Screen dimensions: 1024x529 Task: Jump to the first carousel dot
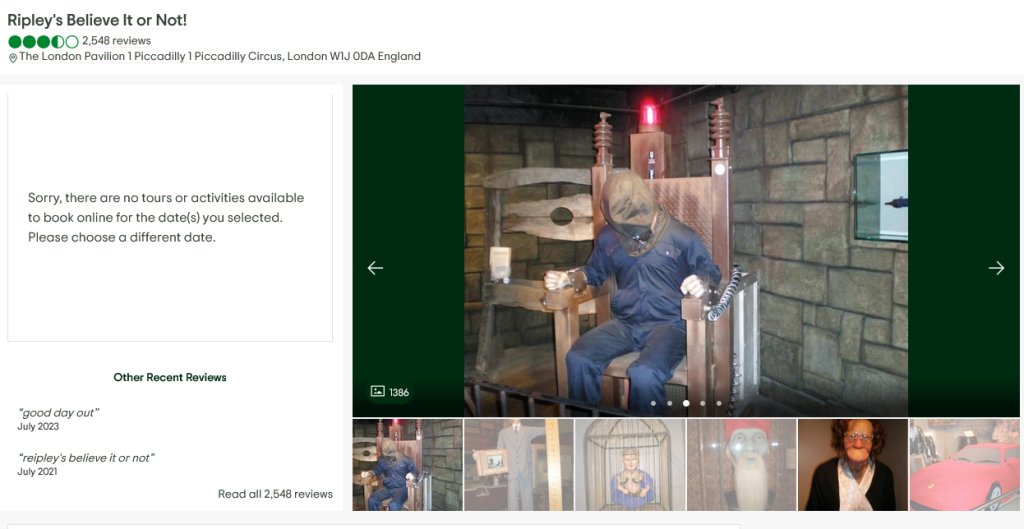click(653, 404)
